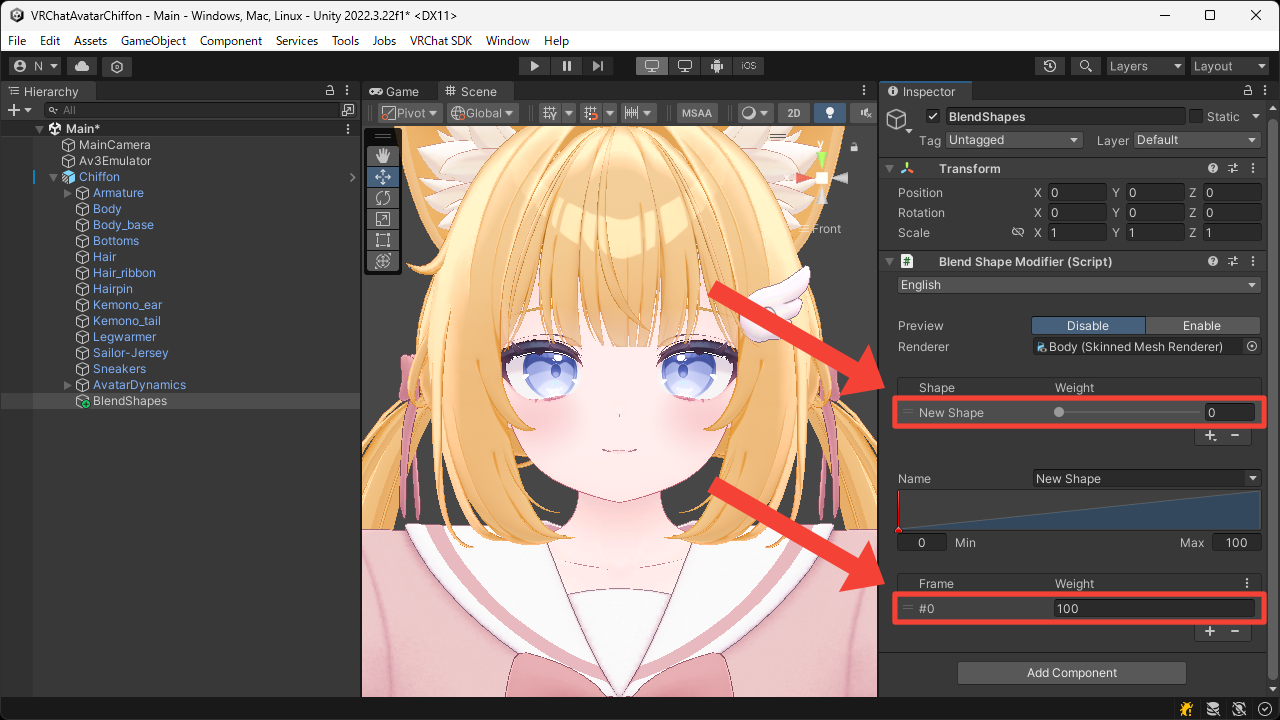This screenshot has height=720, width=1280.
Task: Select the Rect tool in Scene
Action: click(x=382, y=240)
